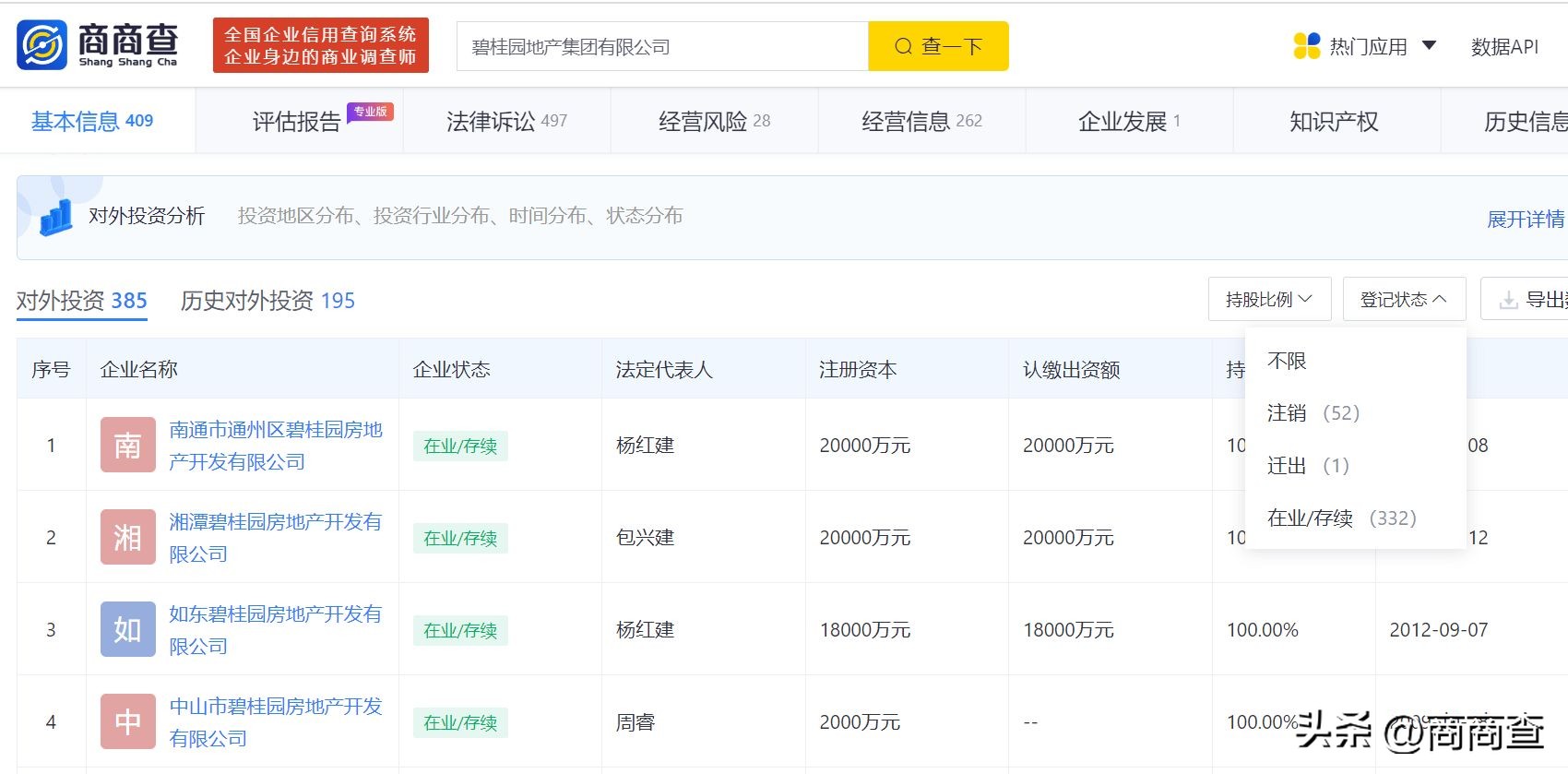Click the 对外投资分析 bar chart icon
Viewport: 1568px width, 774px height.
click(55, 218)
